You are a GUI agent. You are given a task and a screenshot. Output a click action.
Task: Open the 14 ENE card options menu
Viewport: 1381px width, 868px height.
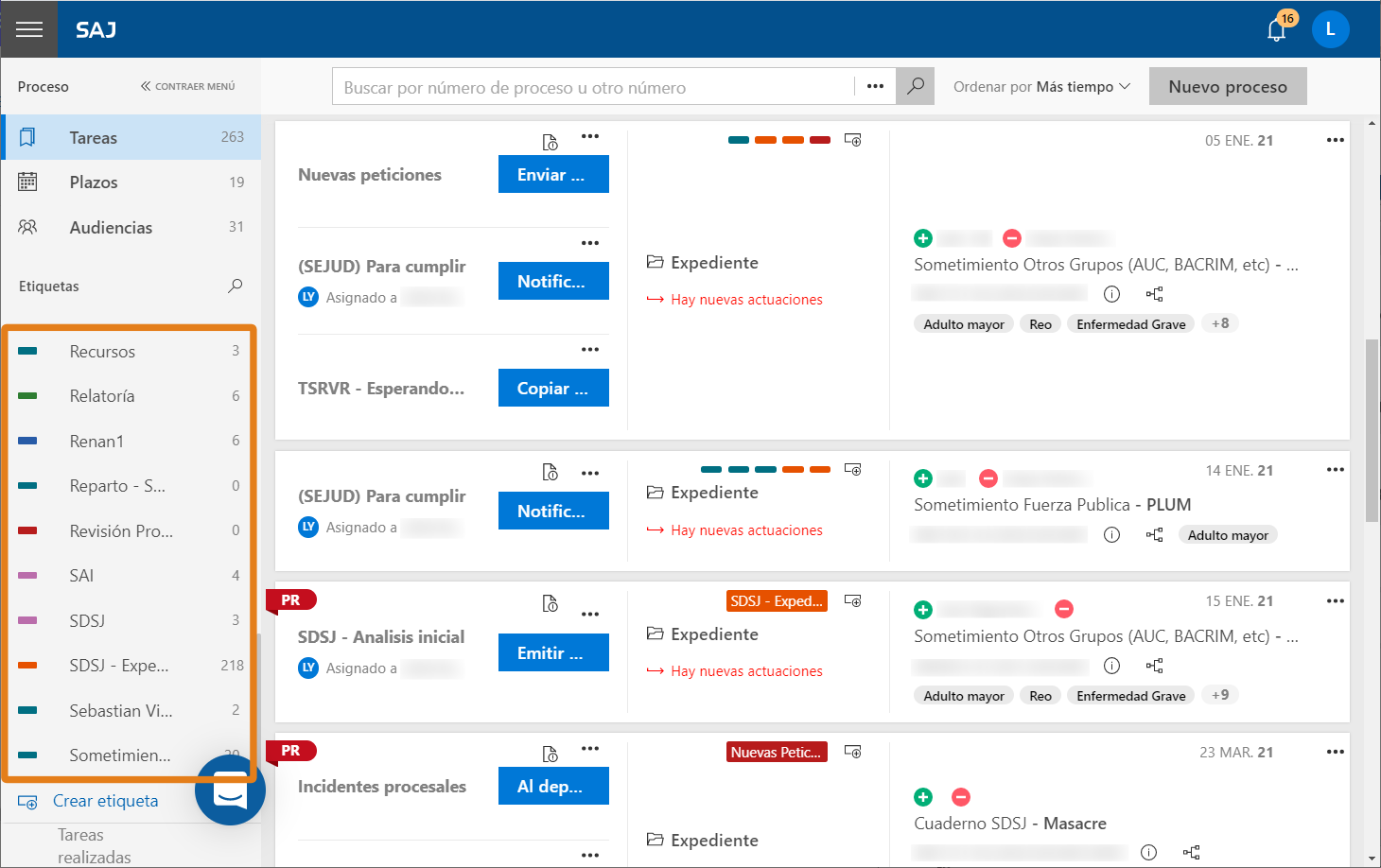point(1335,470)
